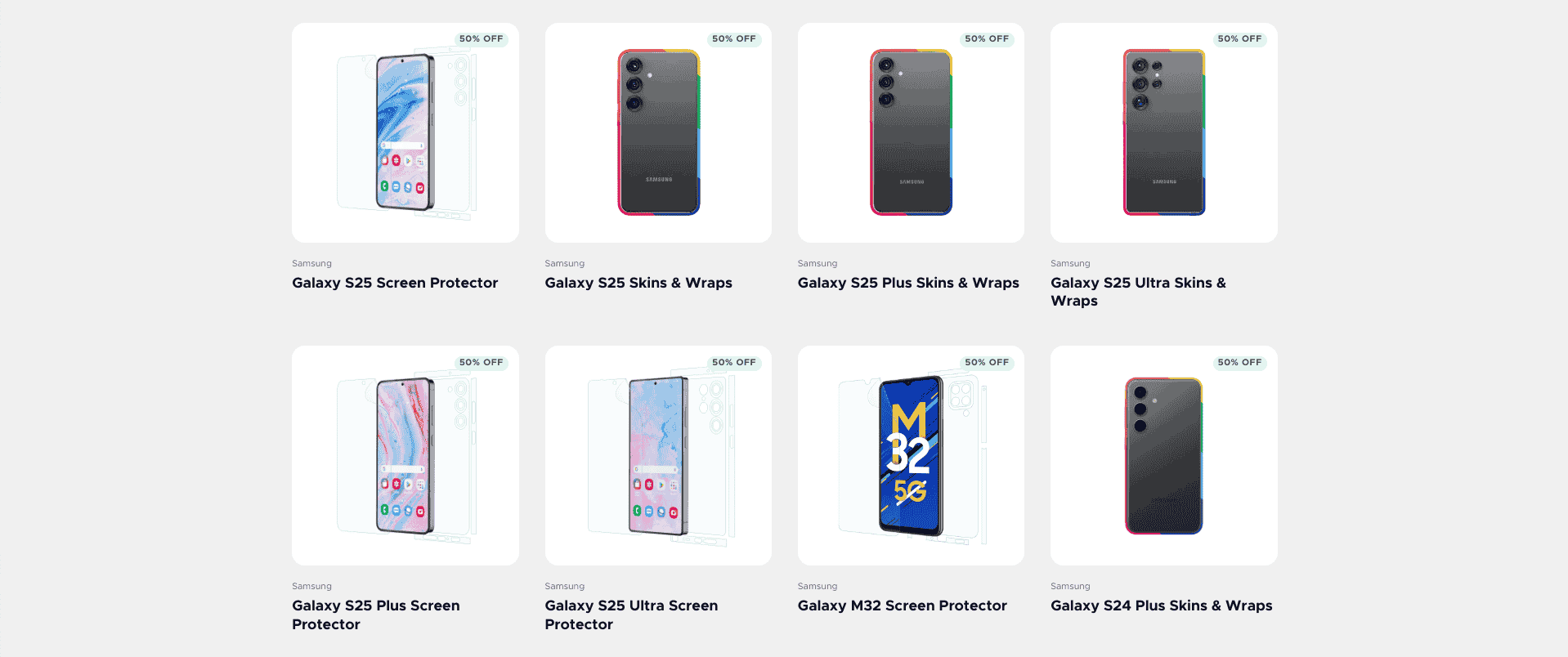Click the Galaxy S25 Skins & Wraps title
Image resolution: width=1568 pixels, height=657 pixels.
(x=638, y=283)
